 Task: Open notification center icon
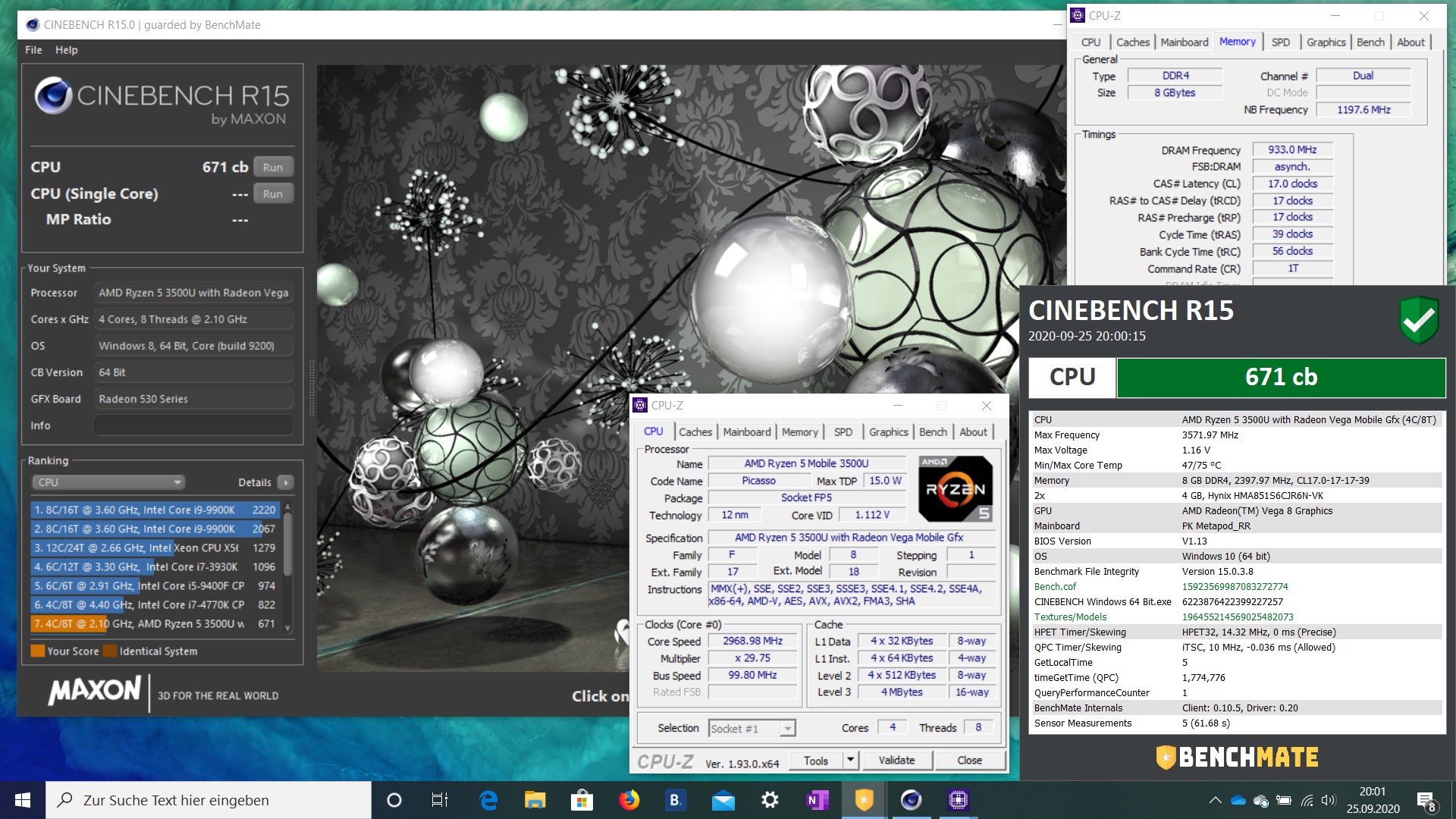1426,802
